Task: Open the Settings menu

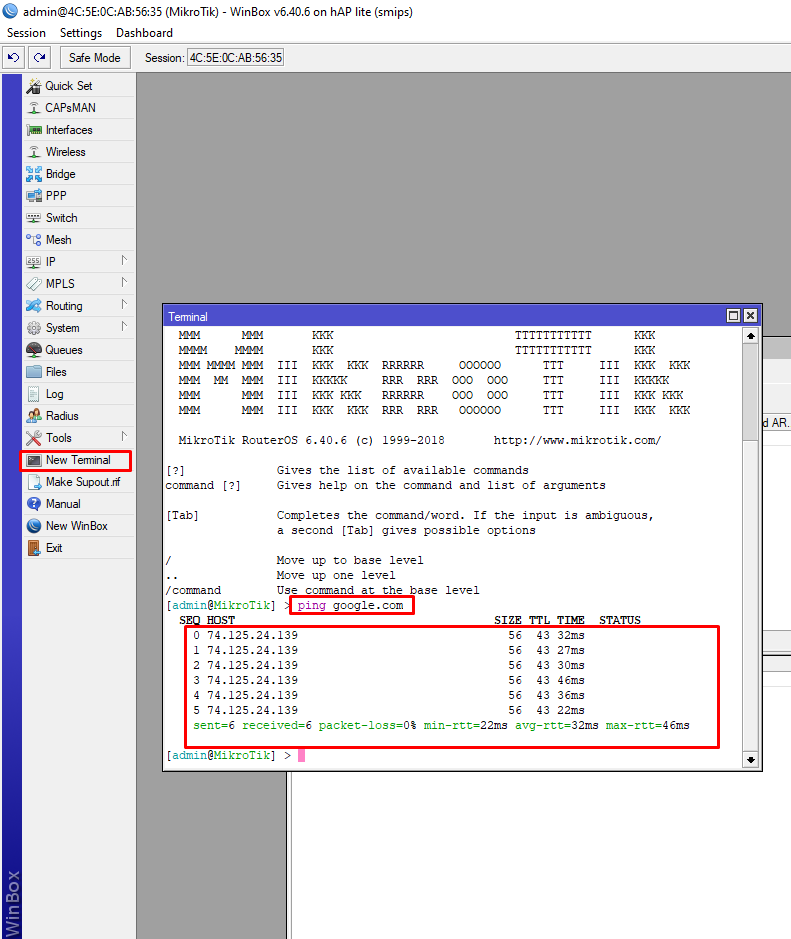Action: click(81, 33)
